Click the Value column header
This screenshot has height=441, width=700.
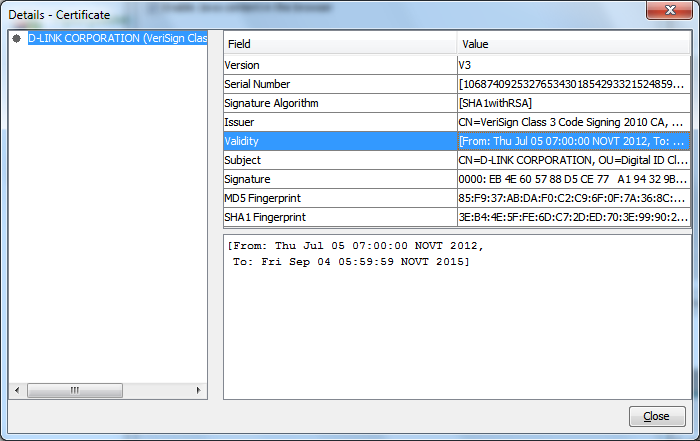[x=573, y=44]
